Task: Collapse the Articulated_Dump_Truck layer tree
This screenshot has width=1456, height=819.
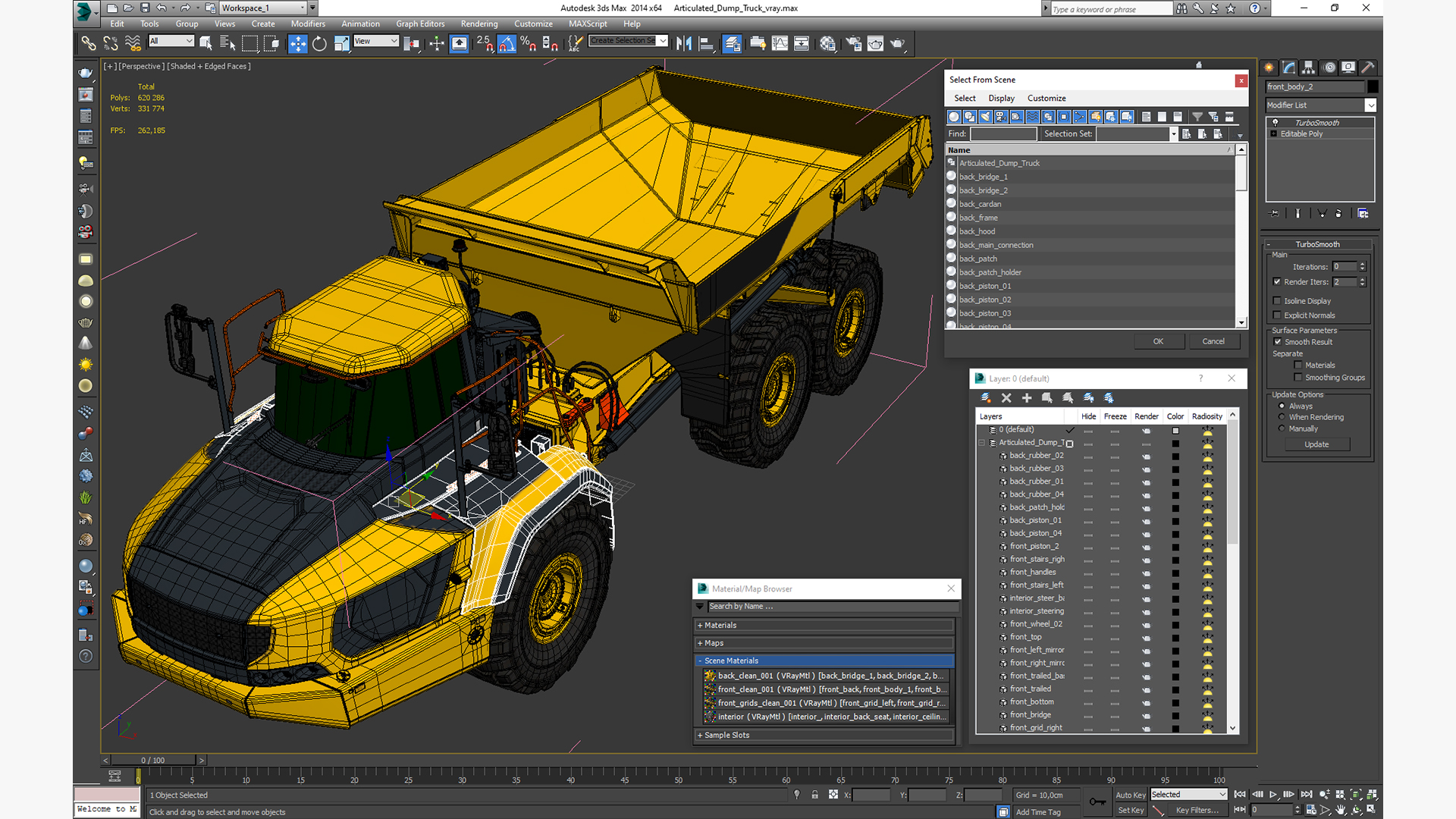Action: click(982, 443)
